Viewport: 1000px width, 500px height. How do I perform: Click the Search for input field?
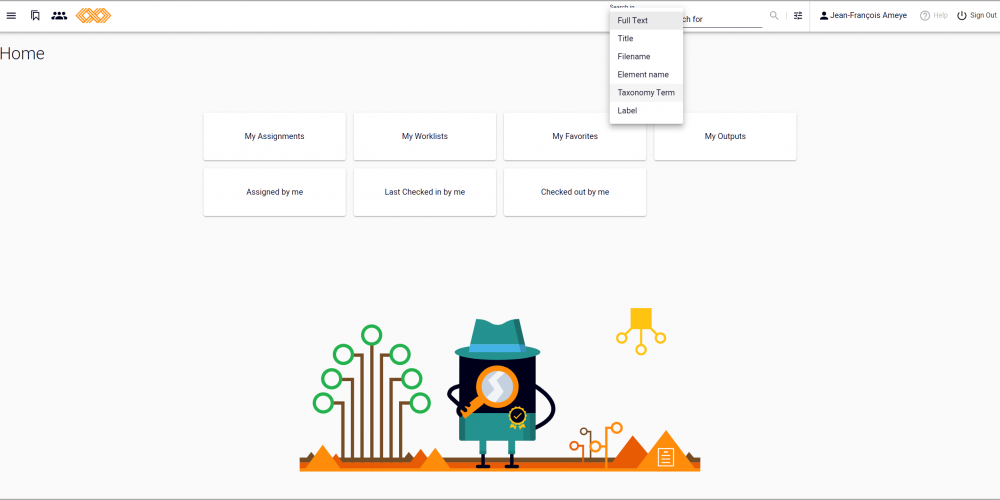pyautogui.click(x=723, y=19)
